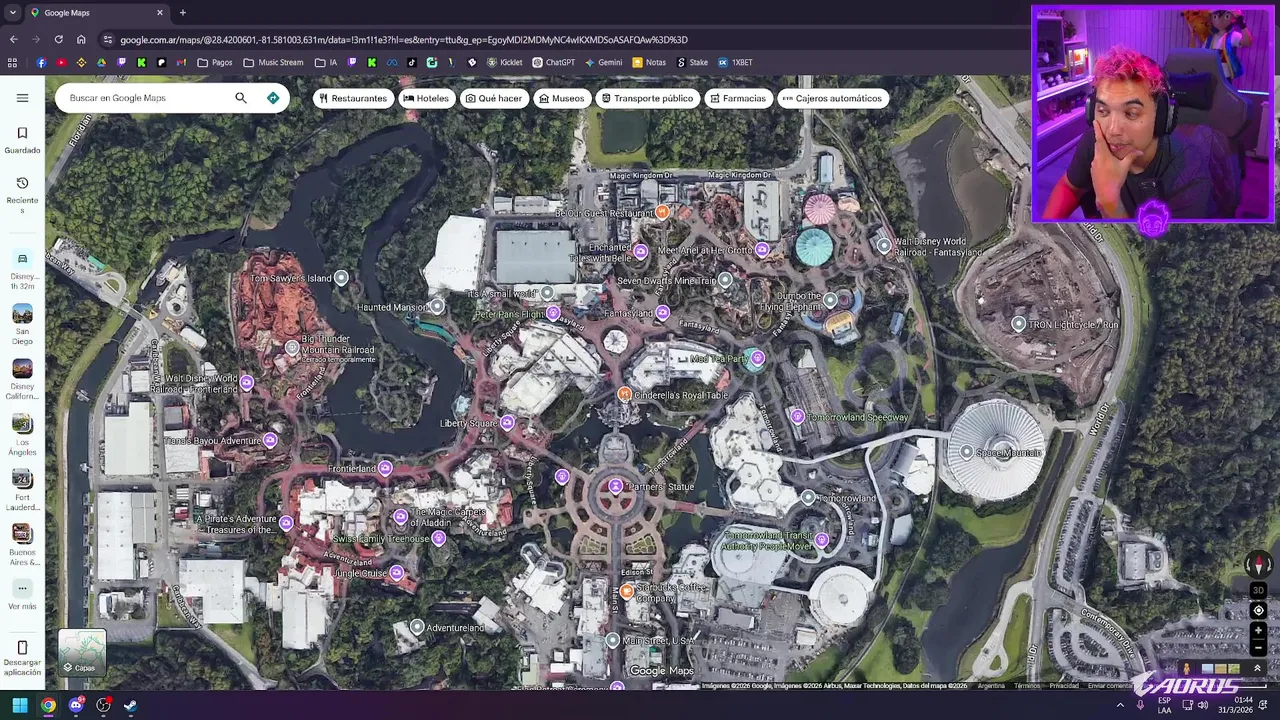Open the Términos footer link
The height and width of the screenshot is (720, 1280).
pyautogui.click(x=1027, y=686)
